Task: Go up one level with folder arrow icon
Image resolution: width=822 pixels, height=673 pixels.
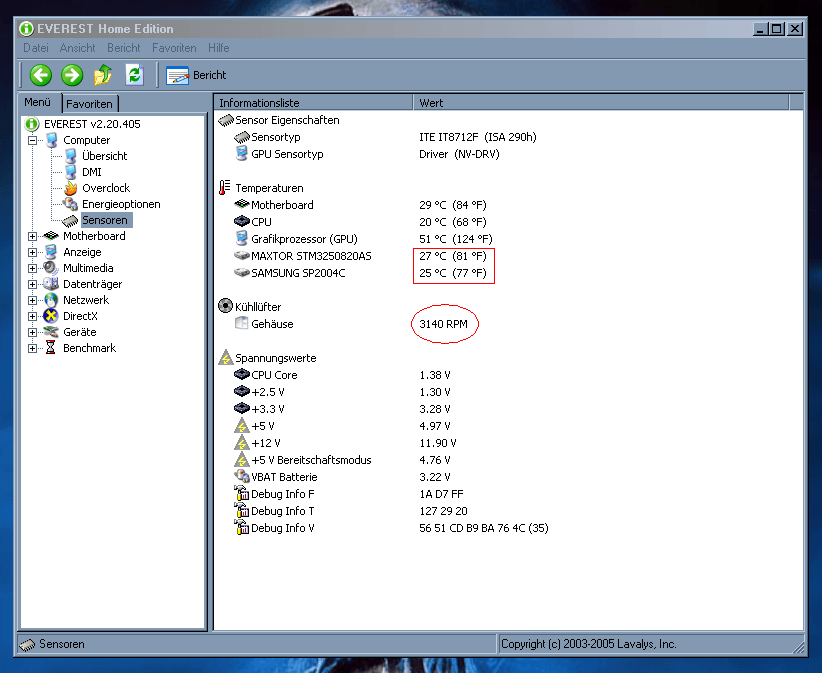Action: 103,75
